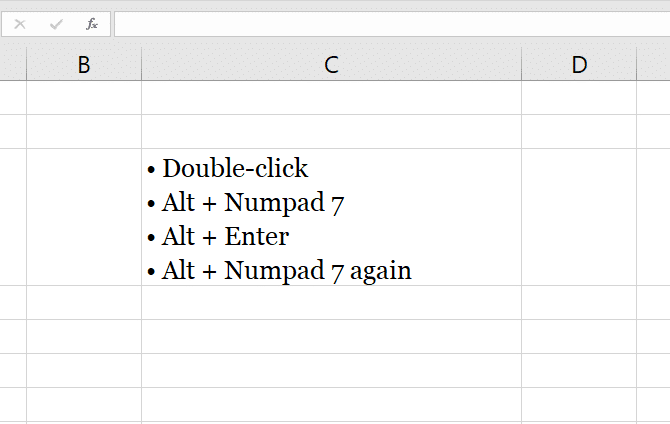Select column B header
This screenshot has height=424, width=670.
pos(84,65)
